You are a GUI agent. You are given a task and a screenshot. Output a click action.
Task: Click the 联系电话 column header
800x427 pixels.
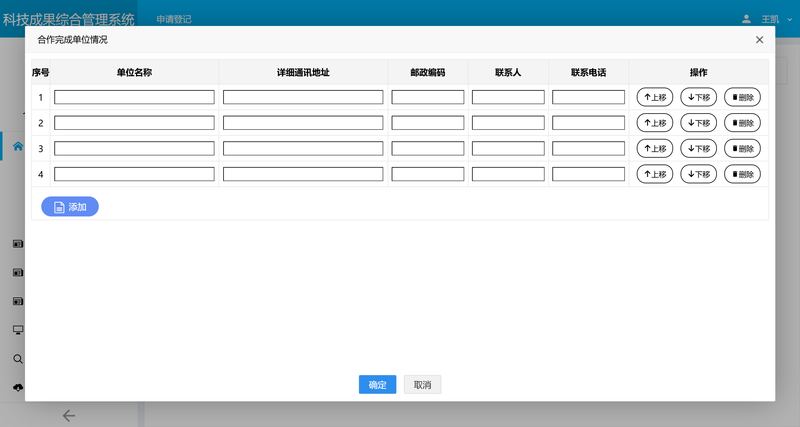(x=588, y=72)
